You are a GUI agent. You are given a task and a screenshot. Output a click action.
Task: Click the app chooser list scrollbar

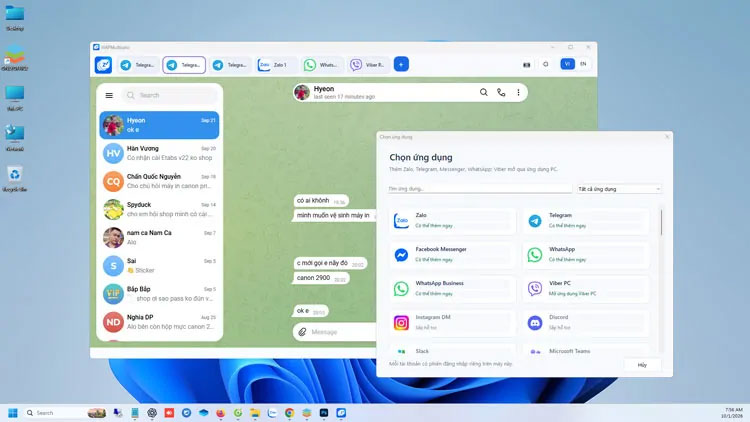pyautogui.click(x=662, y=222)
